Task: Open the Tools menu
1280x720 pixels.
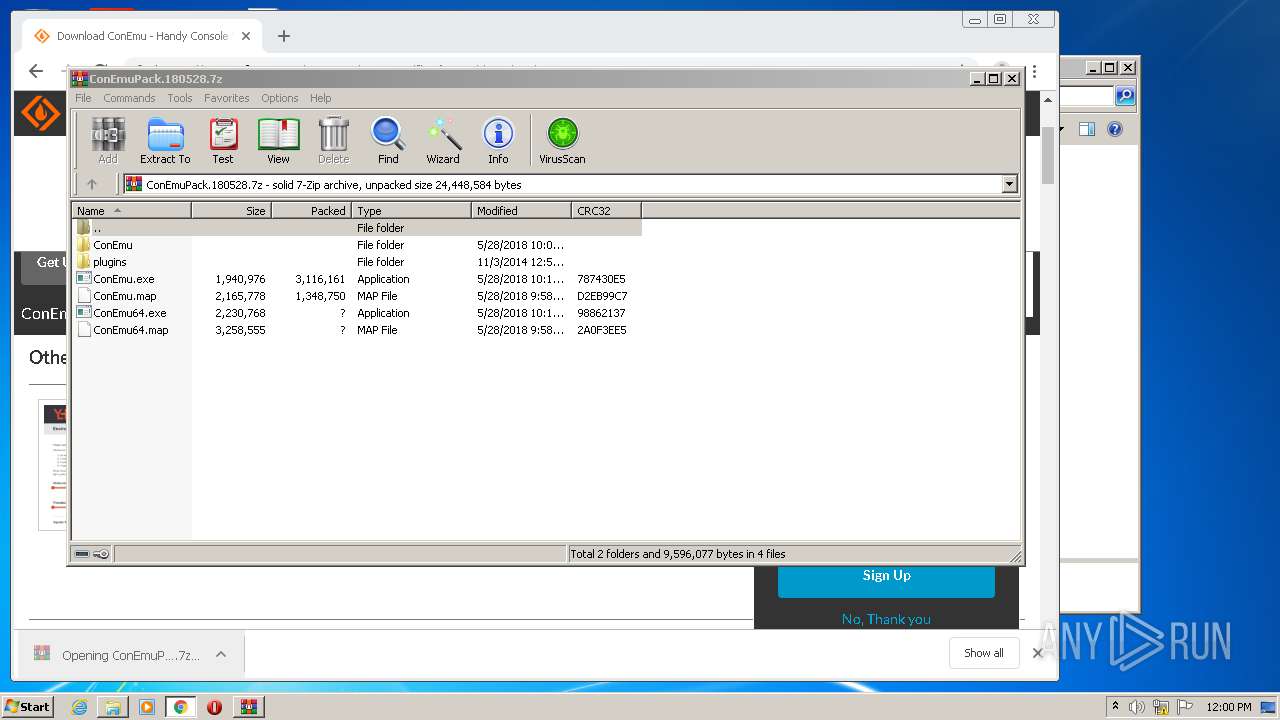Action: point(180,98)
